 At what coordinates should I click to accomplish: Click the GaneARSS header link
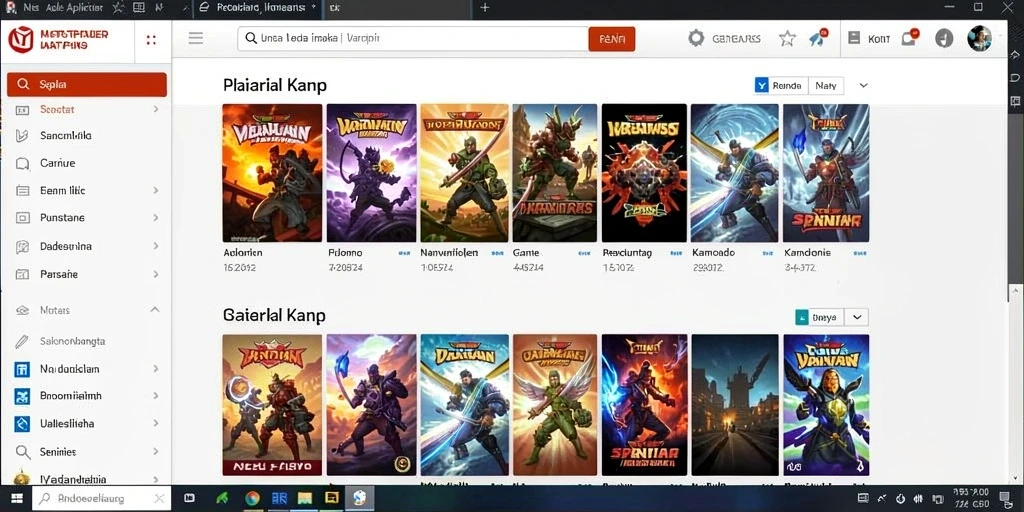pos(736,39)
